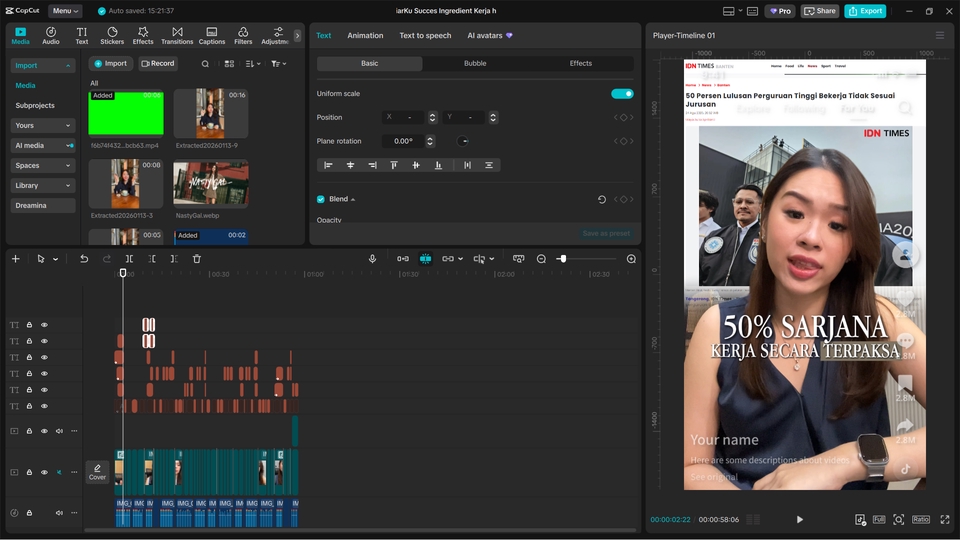Open player panel hamburger menu

pyautogui.click(x=940, y=36)
